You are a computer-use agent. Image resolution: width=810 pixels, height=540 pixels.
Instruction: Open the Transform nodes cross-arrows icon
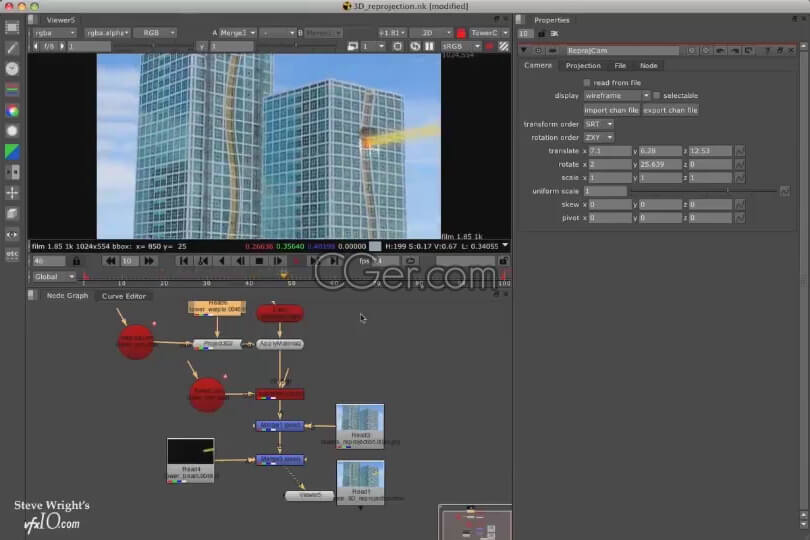pos(12,193)
